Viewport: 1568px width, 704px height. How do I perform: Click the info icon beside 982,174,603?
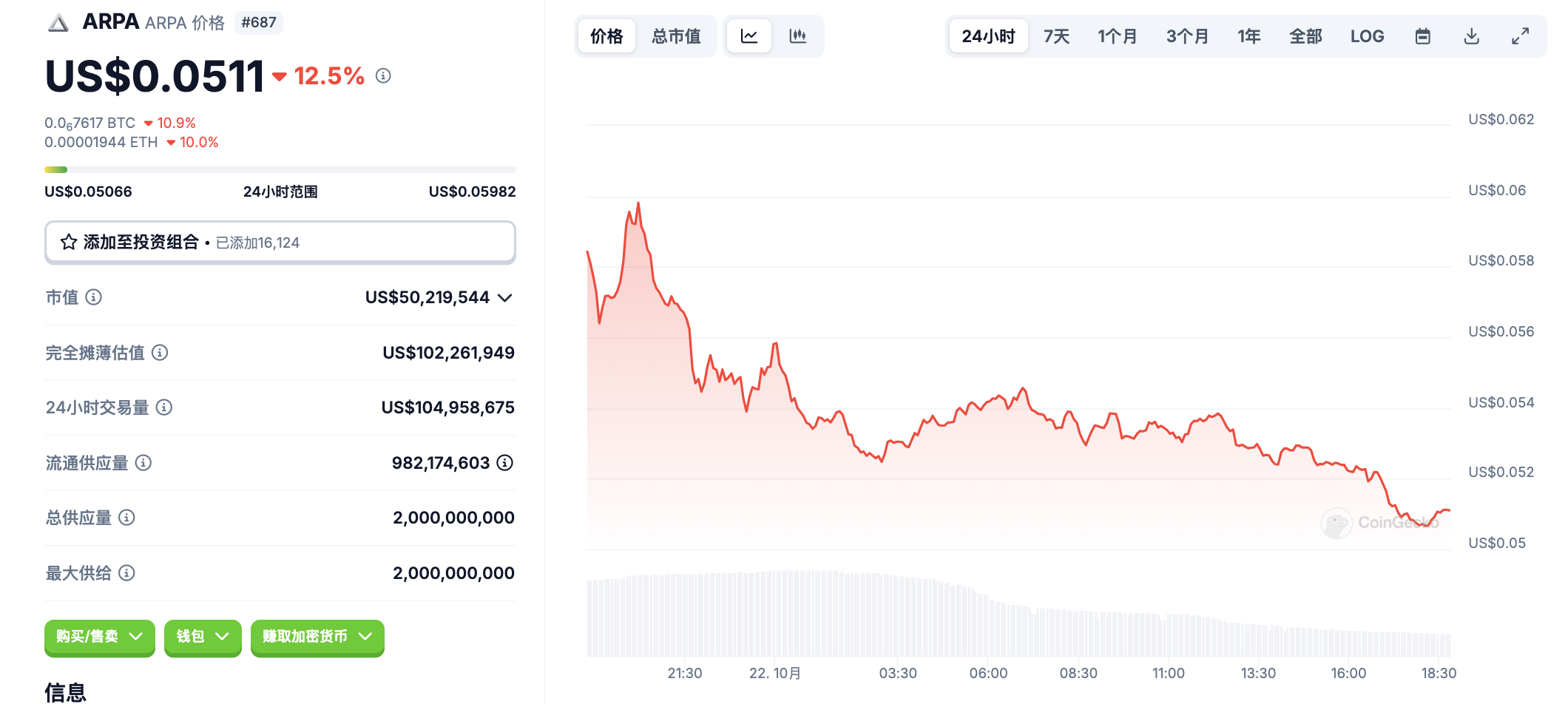[x=505, y=463]
